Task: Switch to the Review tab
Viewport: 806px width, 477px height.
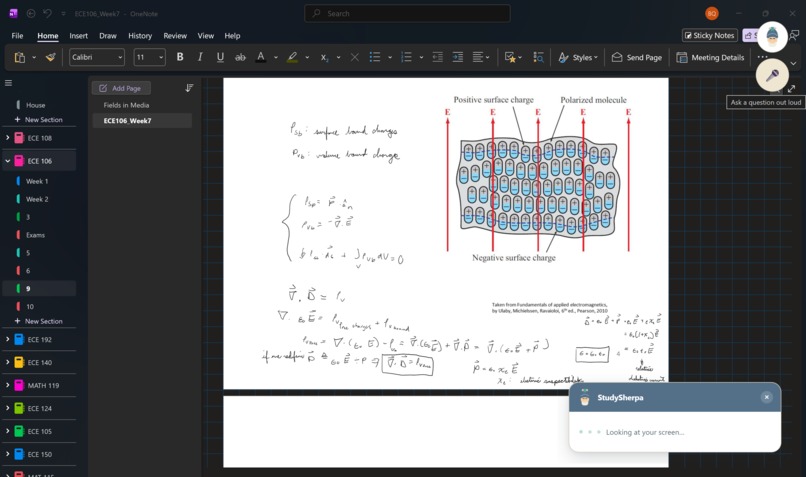Action: (175, 35)
